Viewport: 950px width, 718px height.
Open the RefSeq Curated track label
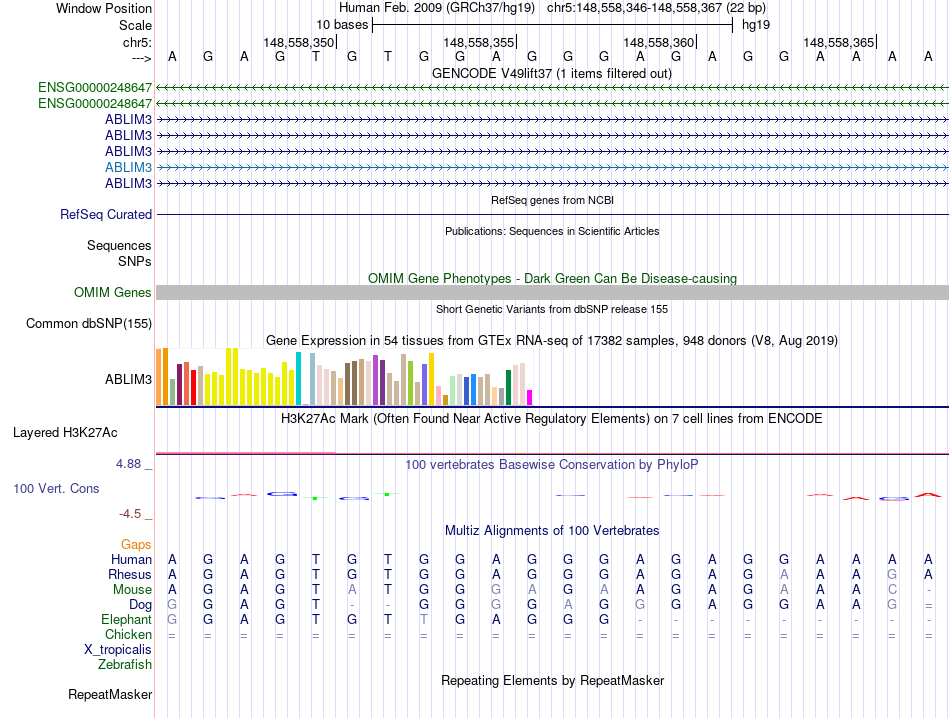(x=106, y=214)
